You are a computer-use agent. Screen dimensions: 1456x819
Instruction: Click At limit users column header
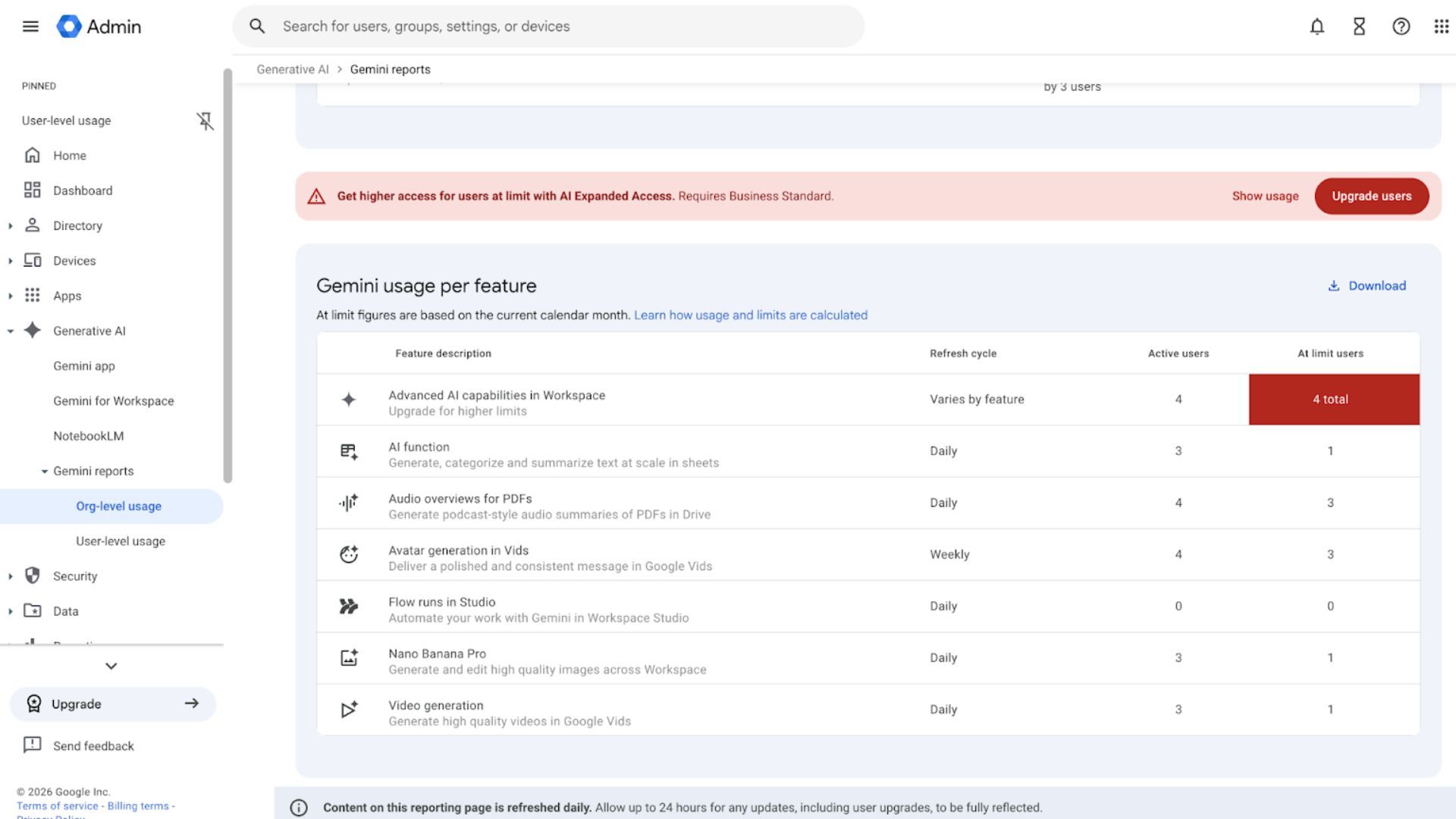click(1330, 353)
